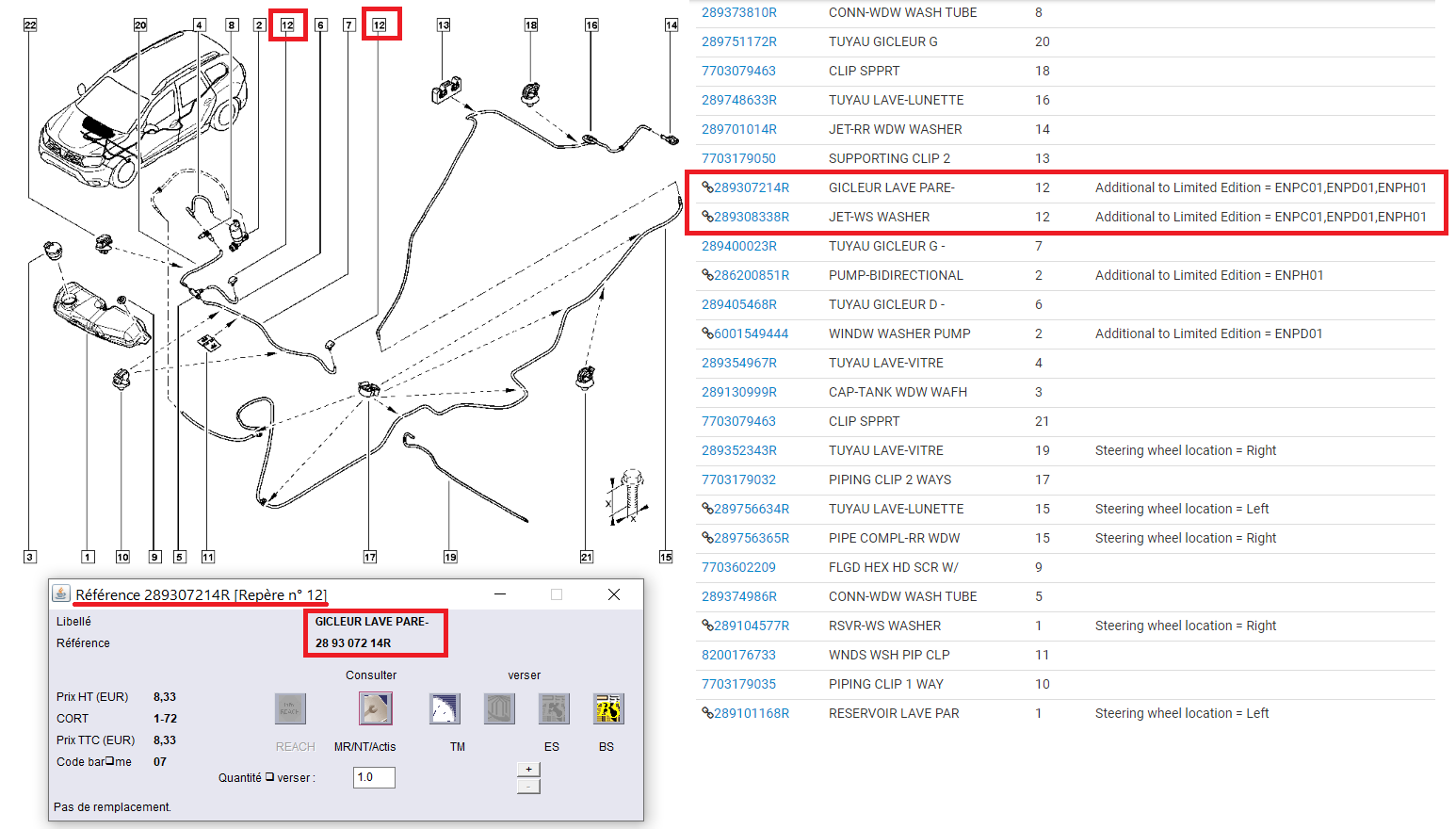Close the Référence 289307214R dialog
The width and height of the screenshot is (1456, 829).
(x=614, y=594)
